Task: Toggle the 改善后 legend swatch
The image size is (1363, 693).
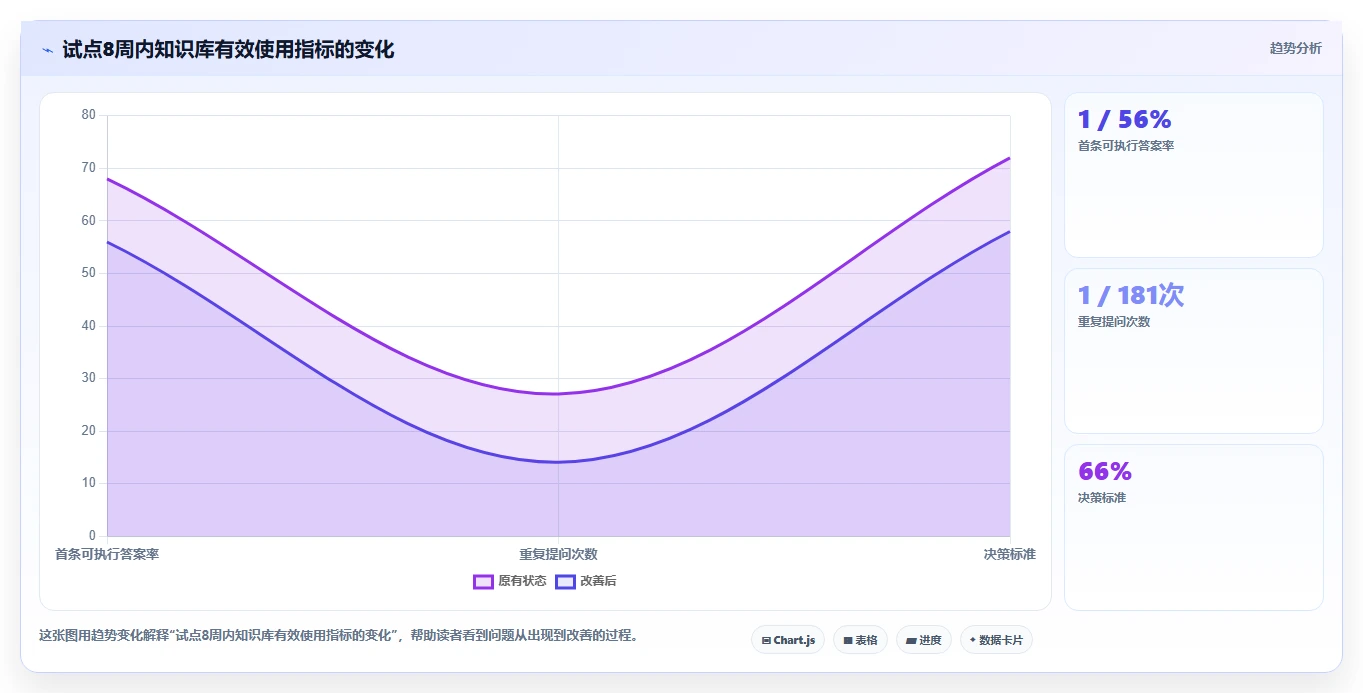Action: click(565, 581)
